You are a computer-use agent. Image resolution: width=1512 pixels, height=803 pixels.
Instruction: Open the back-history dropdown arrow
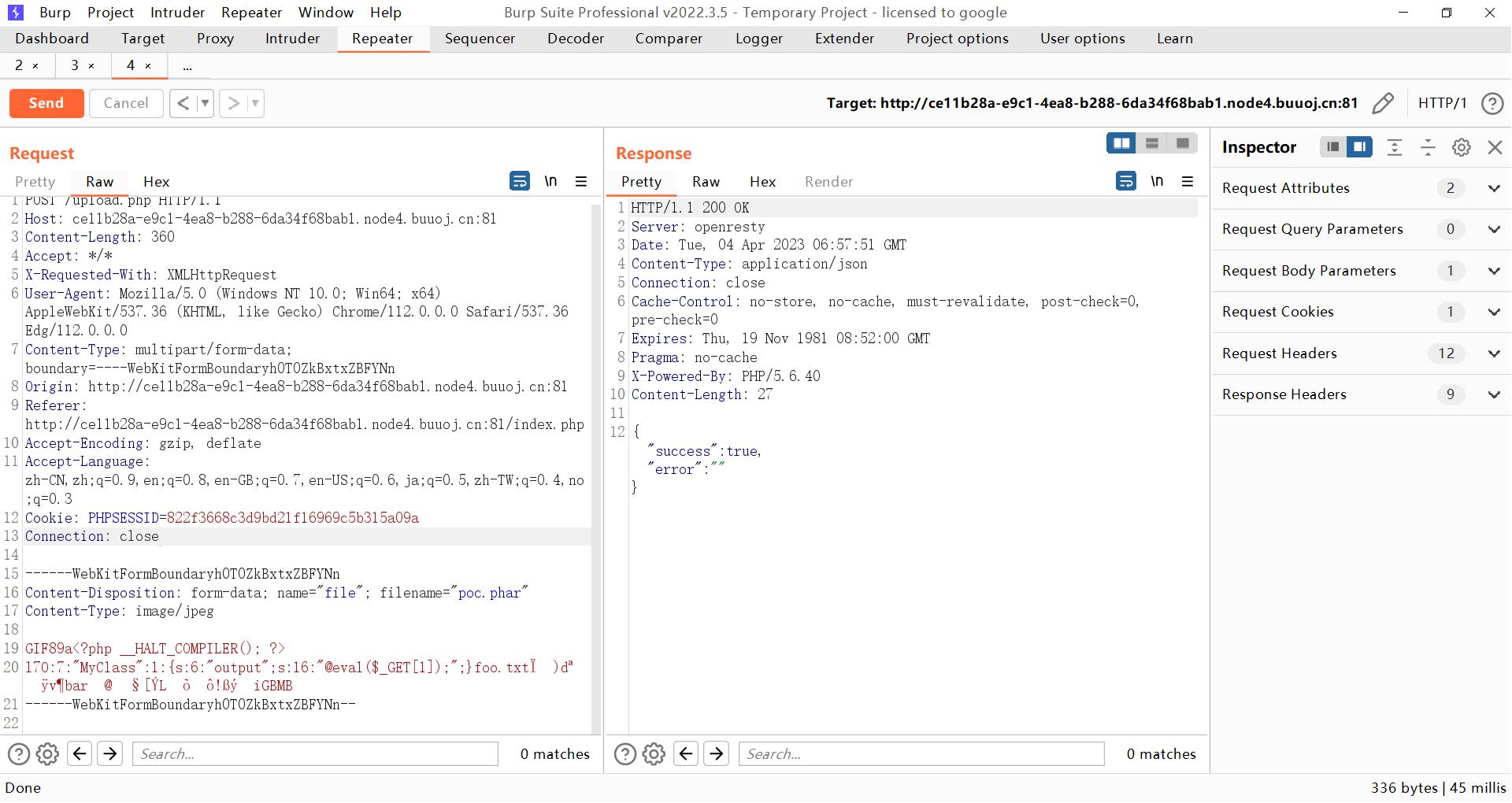206,103
